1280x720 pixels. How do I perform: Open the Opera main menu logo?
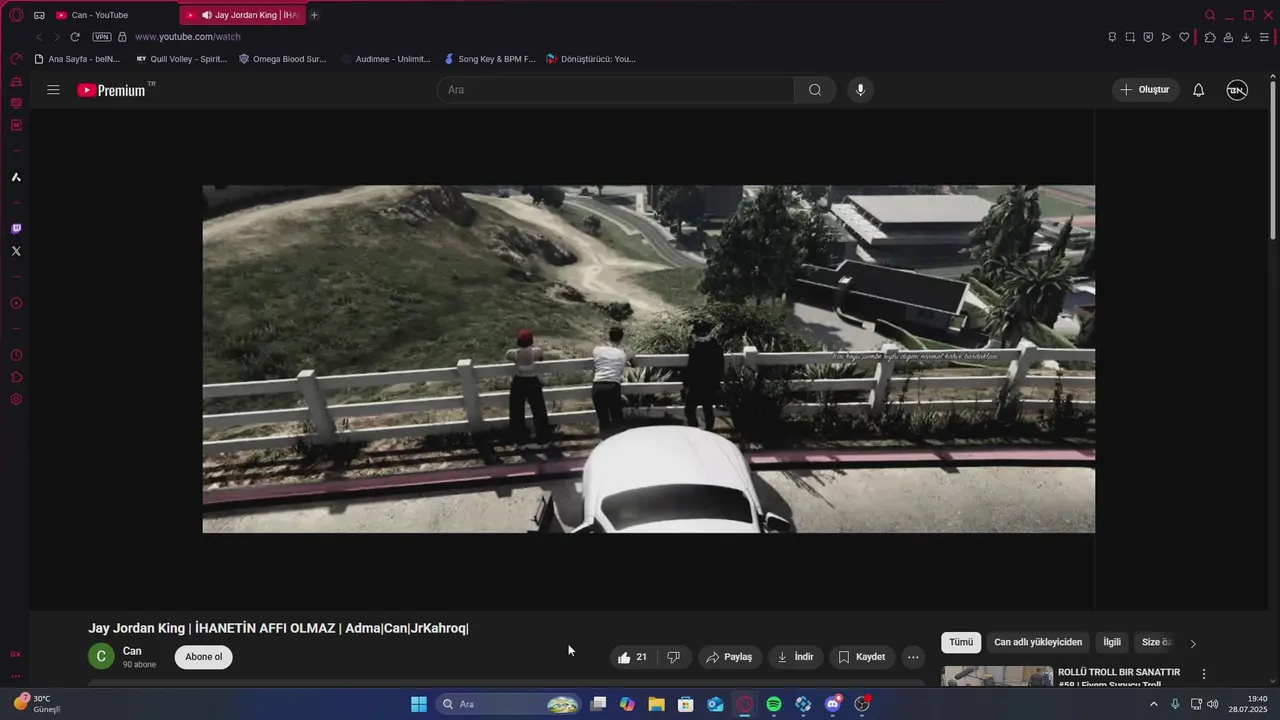tap(16, 15)
